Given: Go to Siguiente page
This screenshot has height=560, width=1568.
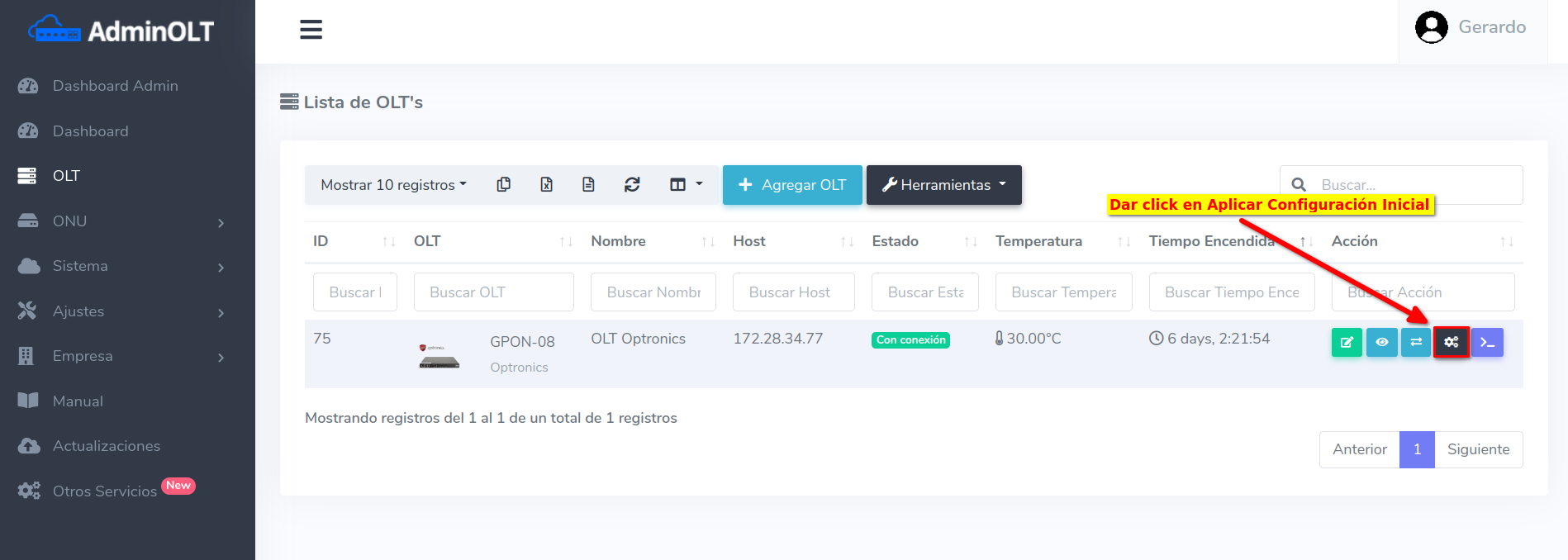Looking at the screenshot, I should (1478, 449).
